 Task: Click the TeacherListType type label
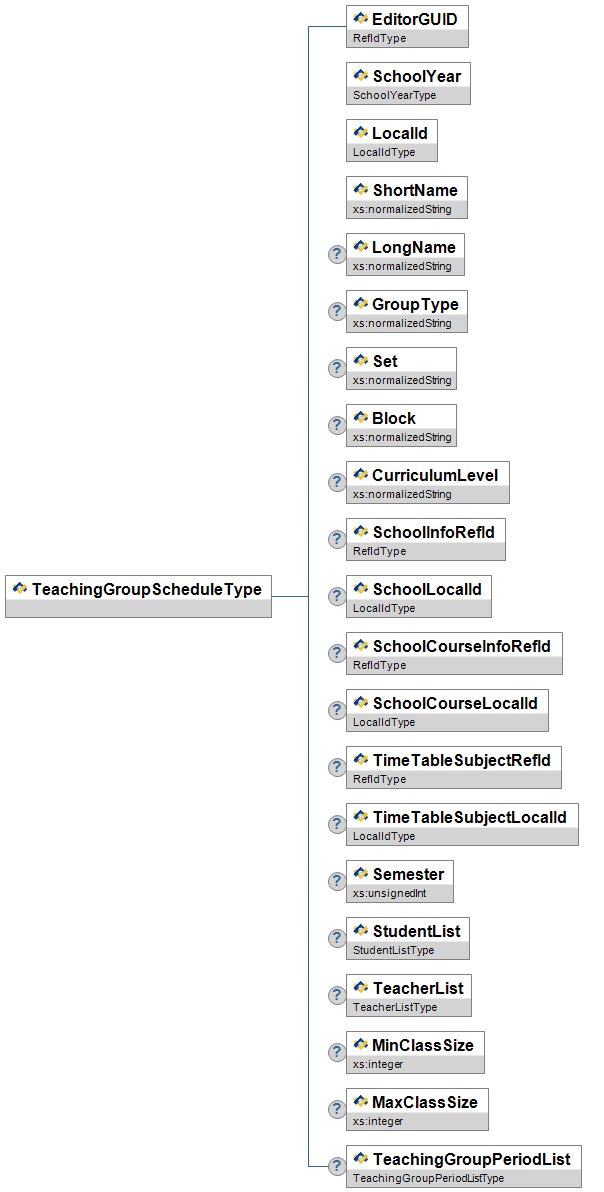394,1007
